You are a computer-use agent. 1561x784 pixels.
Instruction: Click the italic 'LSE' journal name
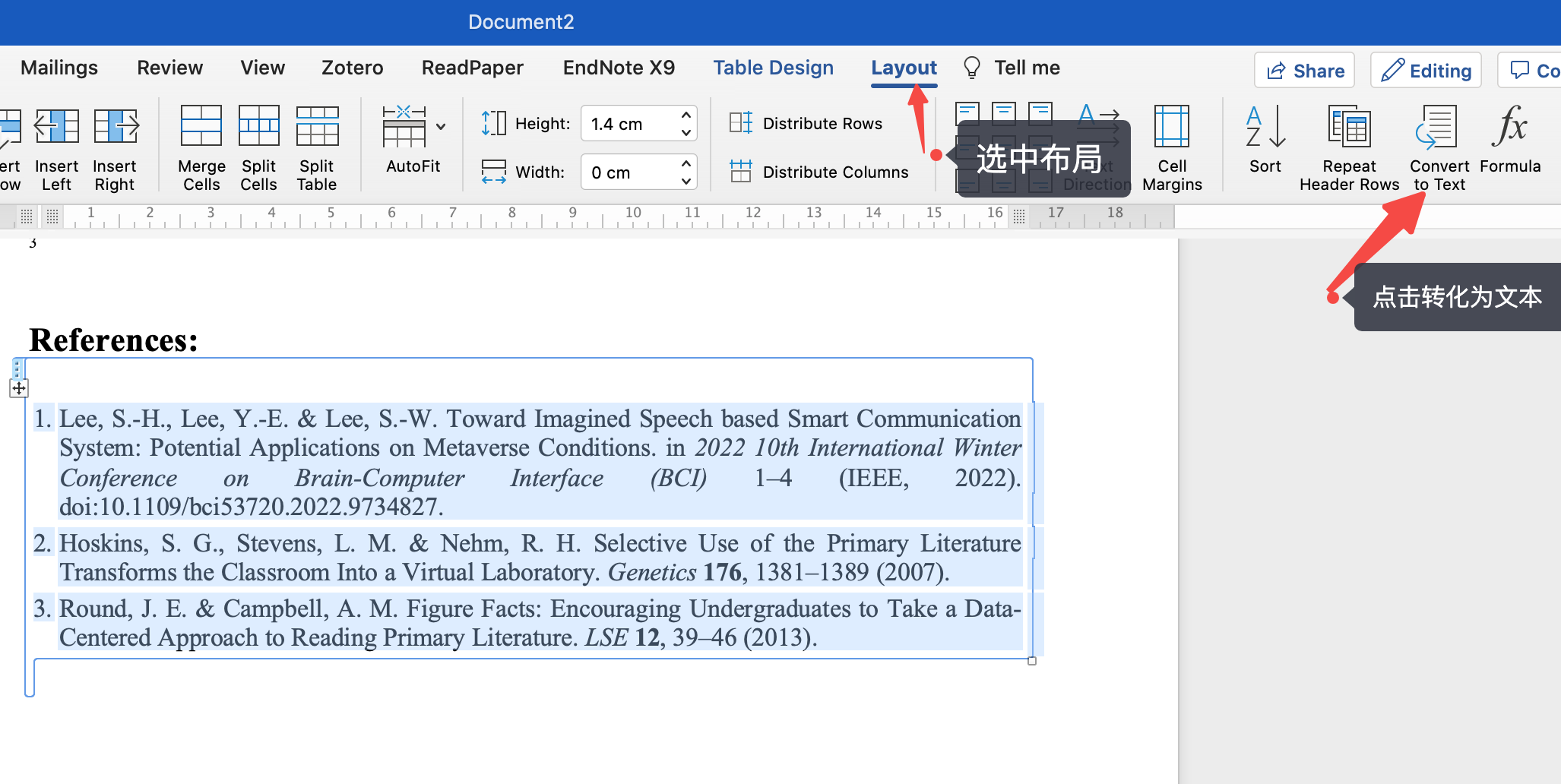(606, 637)
